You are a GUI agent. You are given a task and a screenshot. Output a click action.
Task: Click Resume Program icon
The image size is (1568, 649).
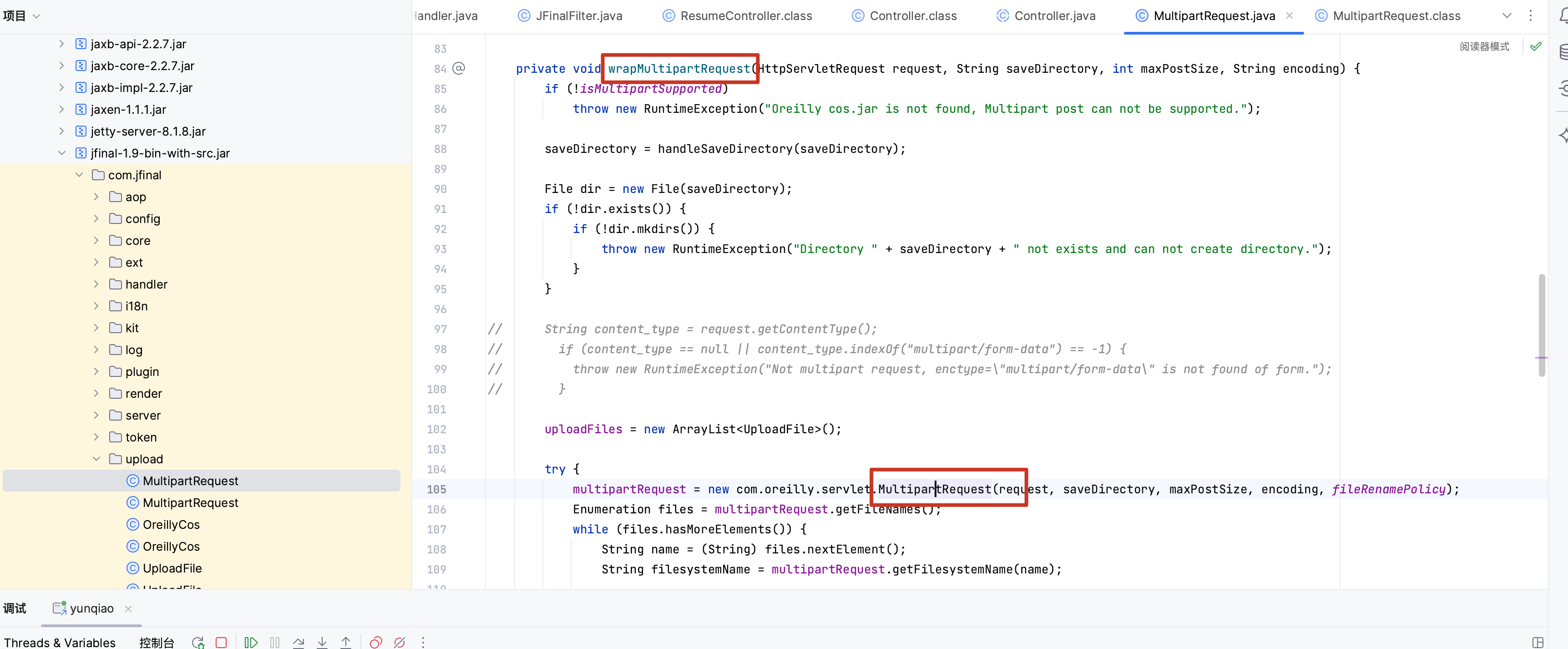pos(250,642)
